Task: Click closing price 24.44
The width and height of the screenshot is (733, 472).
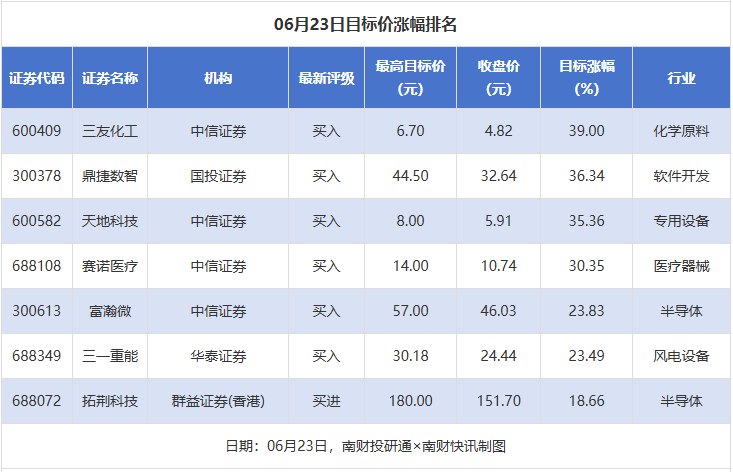Action: (498, 356)
